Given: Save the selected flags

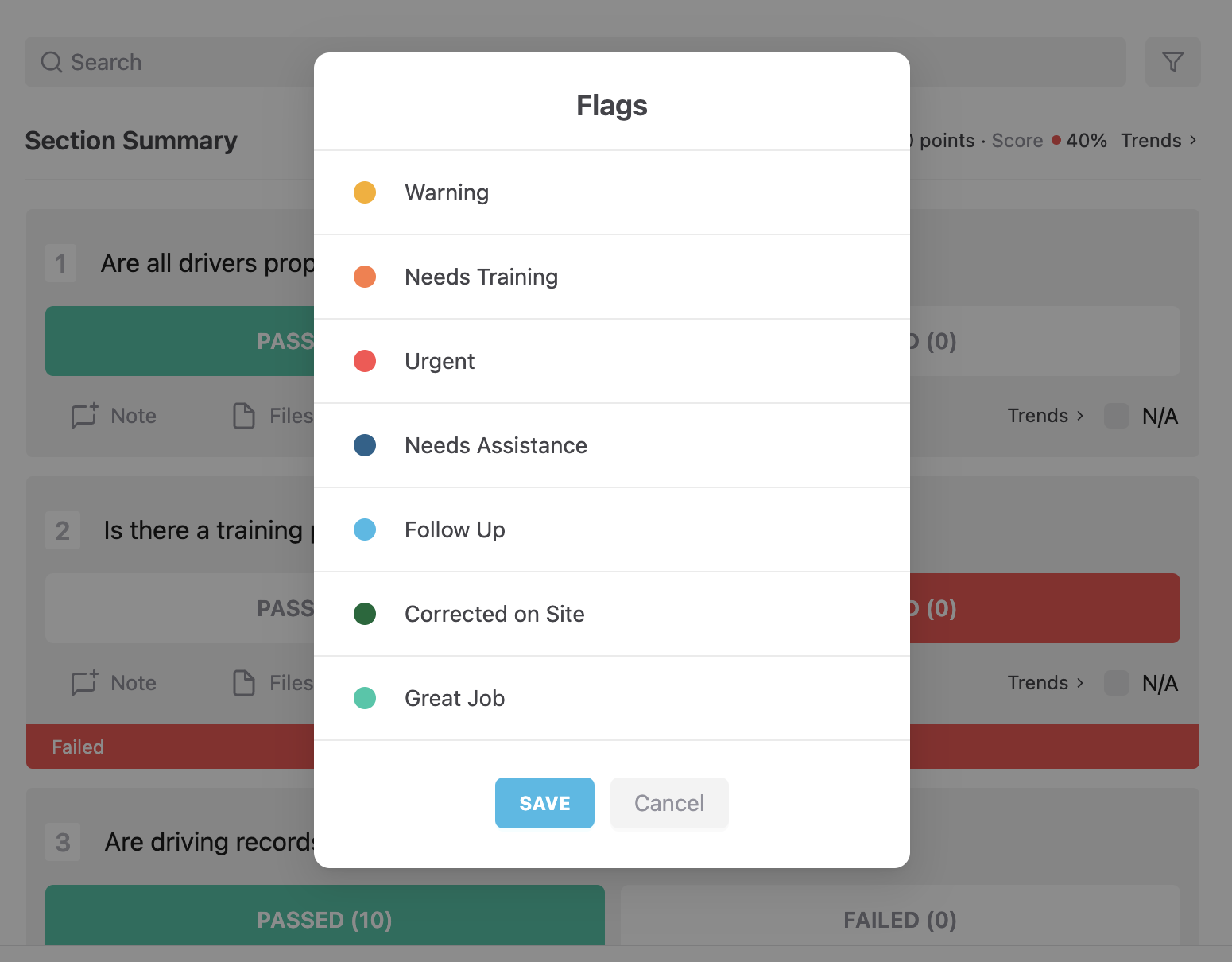Looking at the screenshot, I should coord(544,803).
